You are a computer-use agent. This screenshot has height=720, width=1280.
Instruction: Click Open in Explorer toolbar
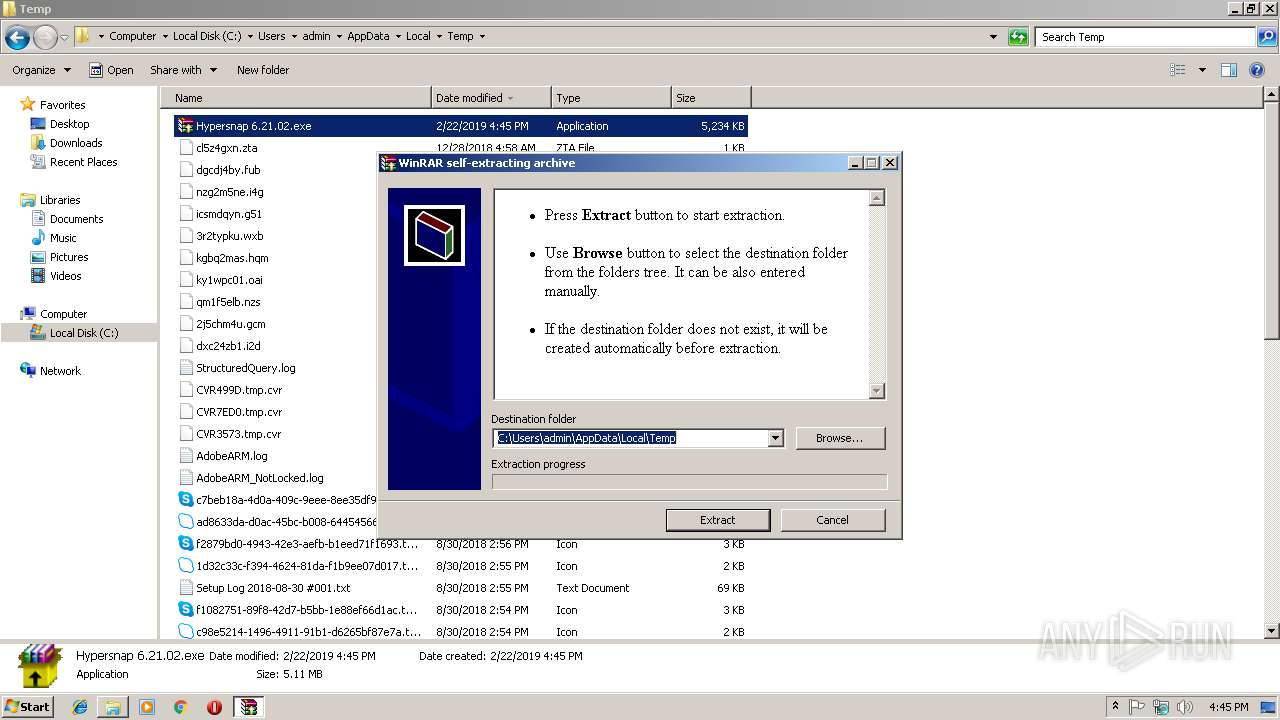111,70
